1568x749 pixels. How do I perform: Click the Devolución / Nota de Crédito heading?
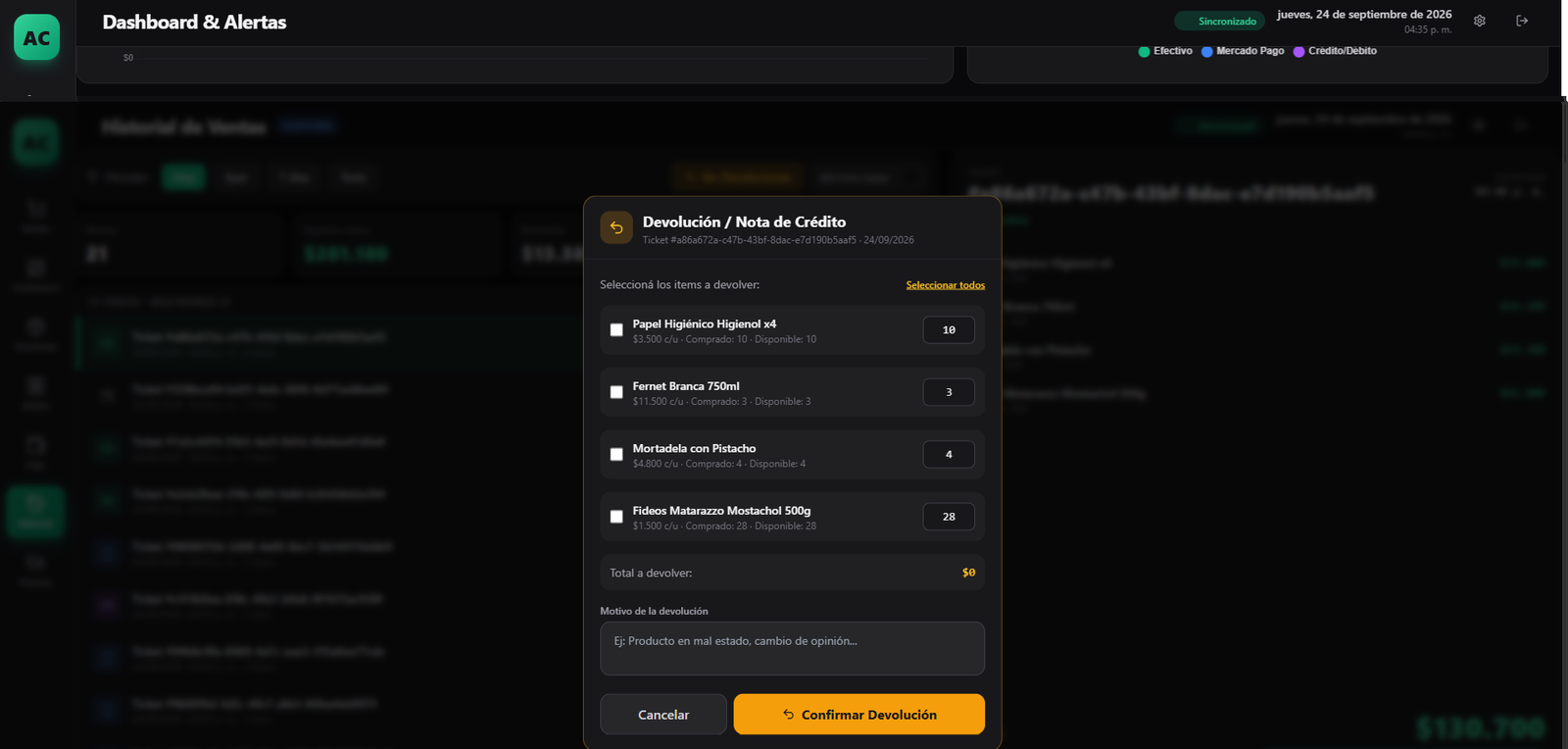(x=744, y=222)
